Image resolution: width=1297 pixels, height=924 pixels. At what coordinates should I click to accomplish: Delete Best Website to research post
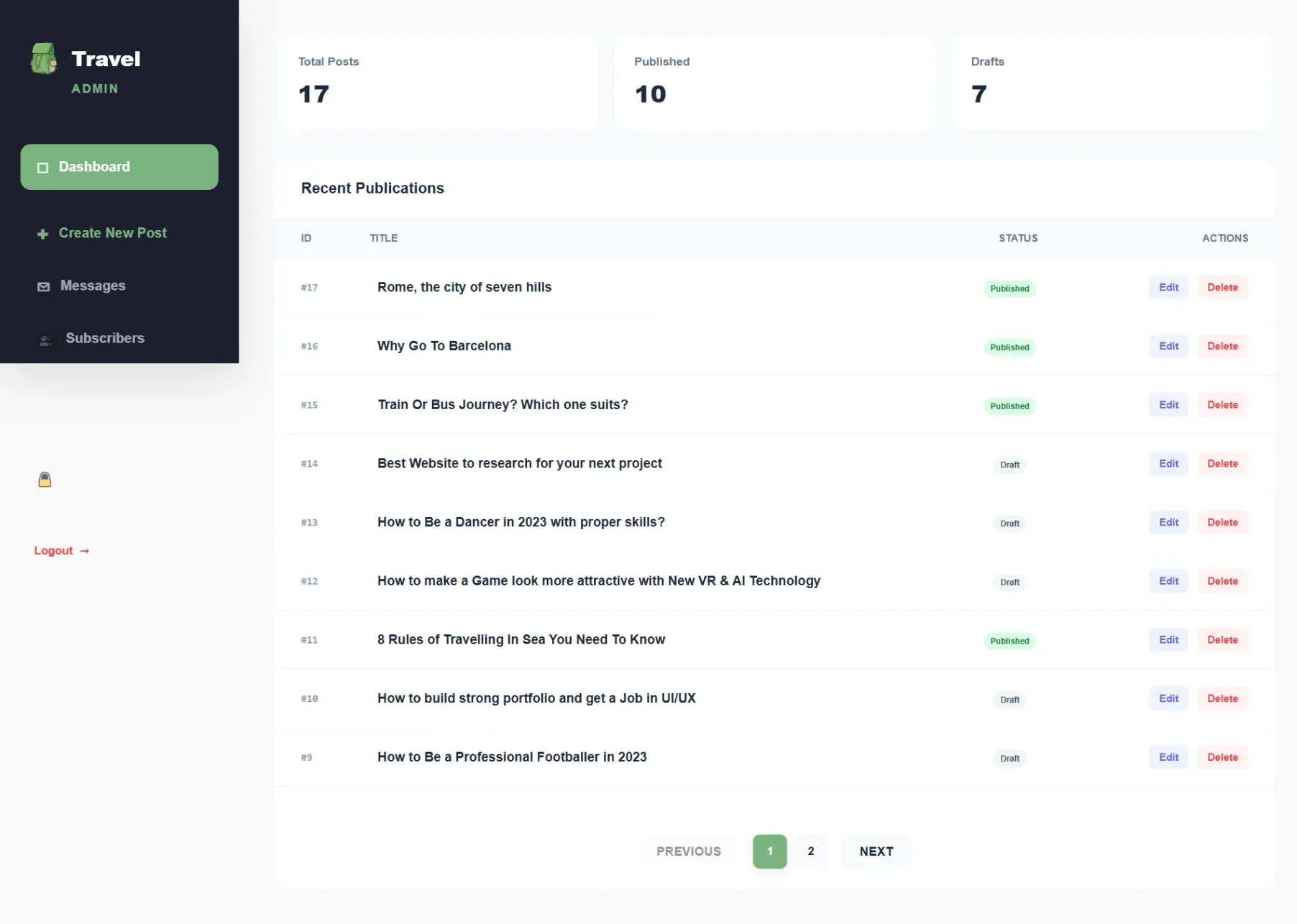(1222, 464)
